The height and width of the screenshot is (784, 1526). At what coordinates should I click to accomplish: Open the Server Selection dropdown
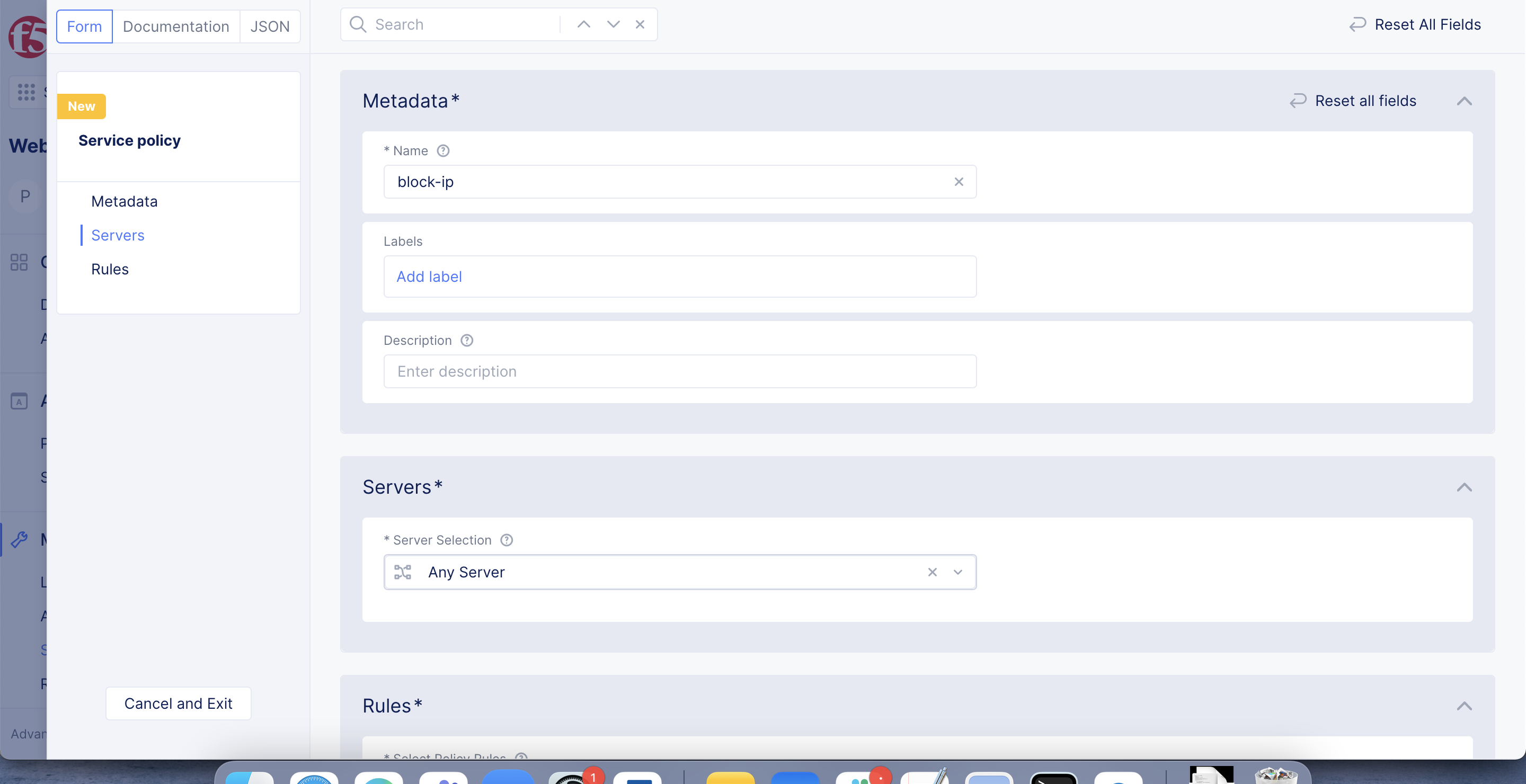957,572
